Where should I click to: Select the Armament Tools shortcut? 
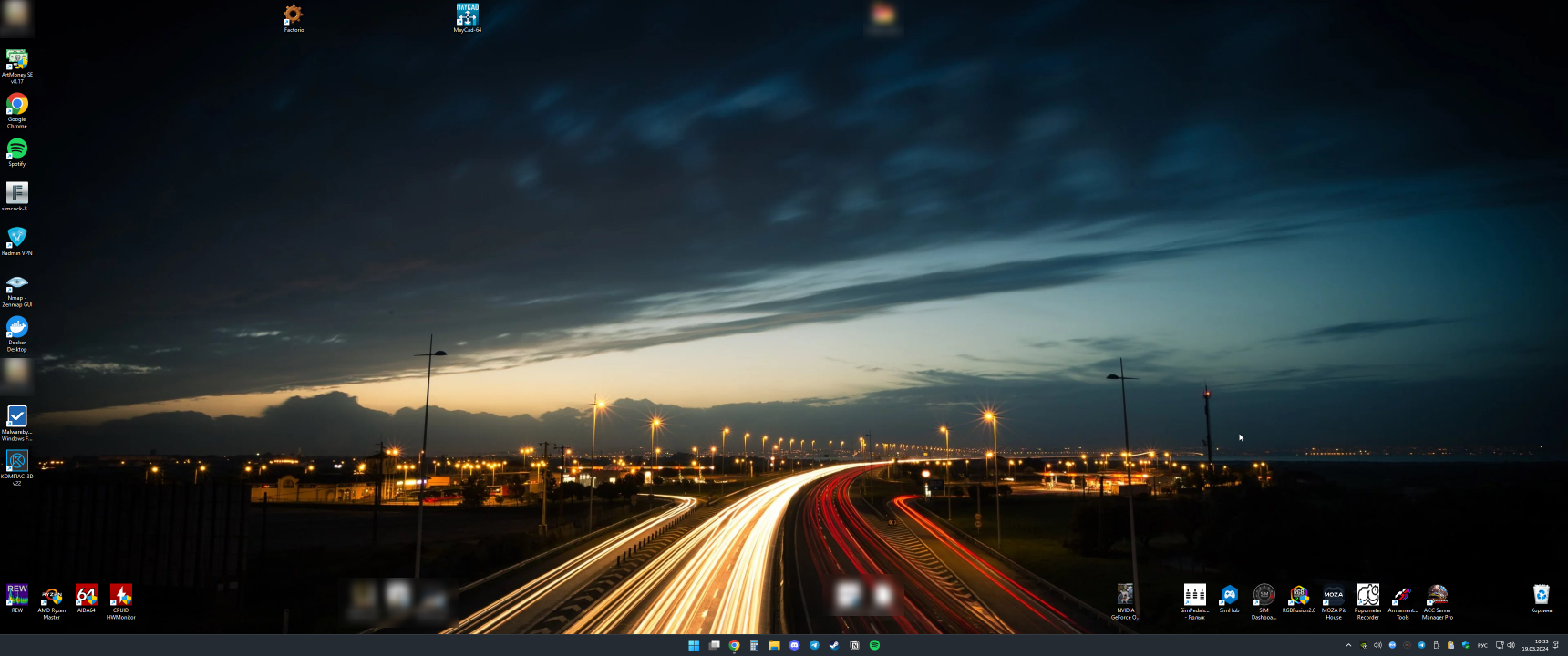[x=1403, y=602]
